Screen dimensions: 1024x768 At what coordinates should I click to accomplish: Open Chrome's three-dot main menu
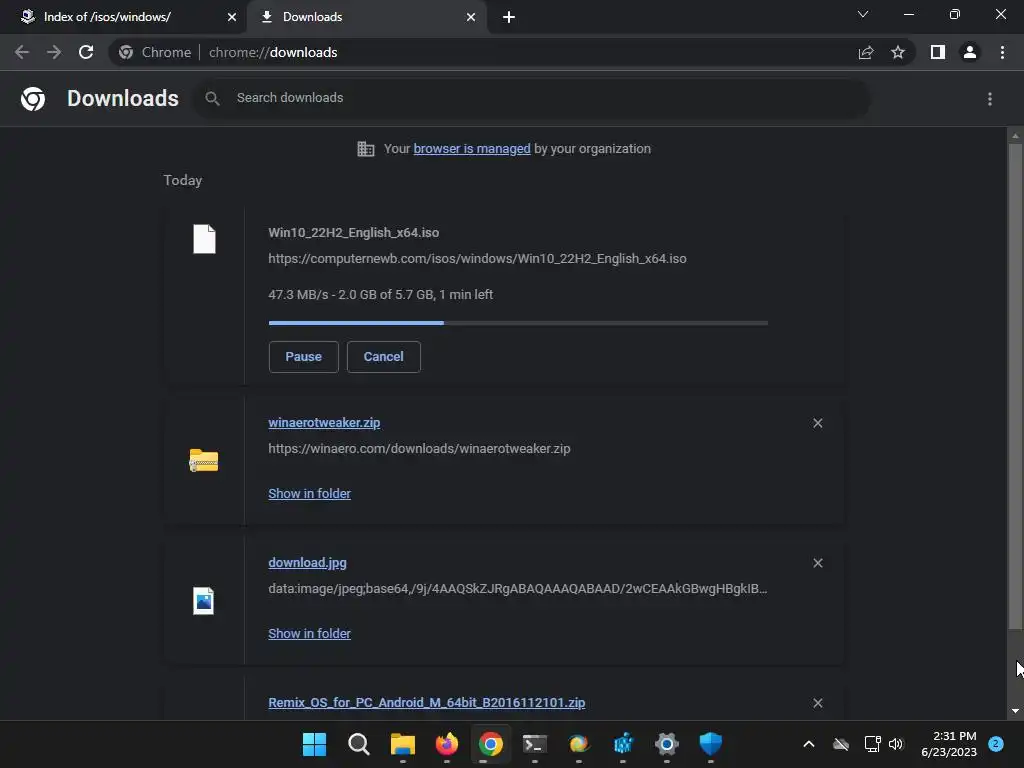pyautogui.click(x=1002, y=52)
